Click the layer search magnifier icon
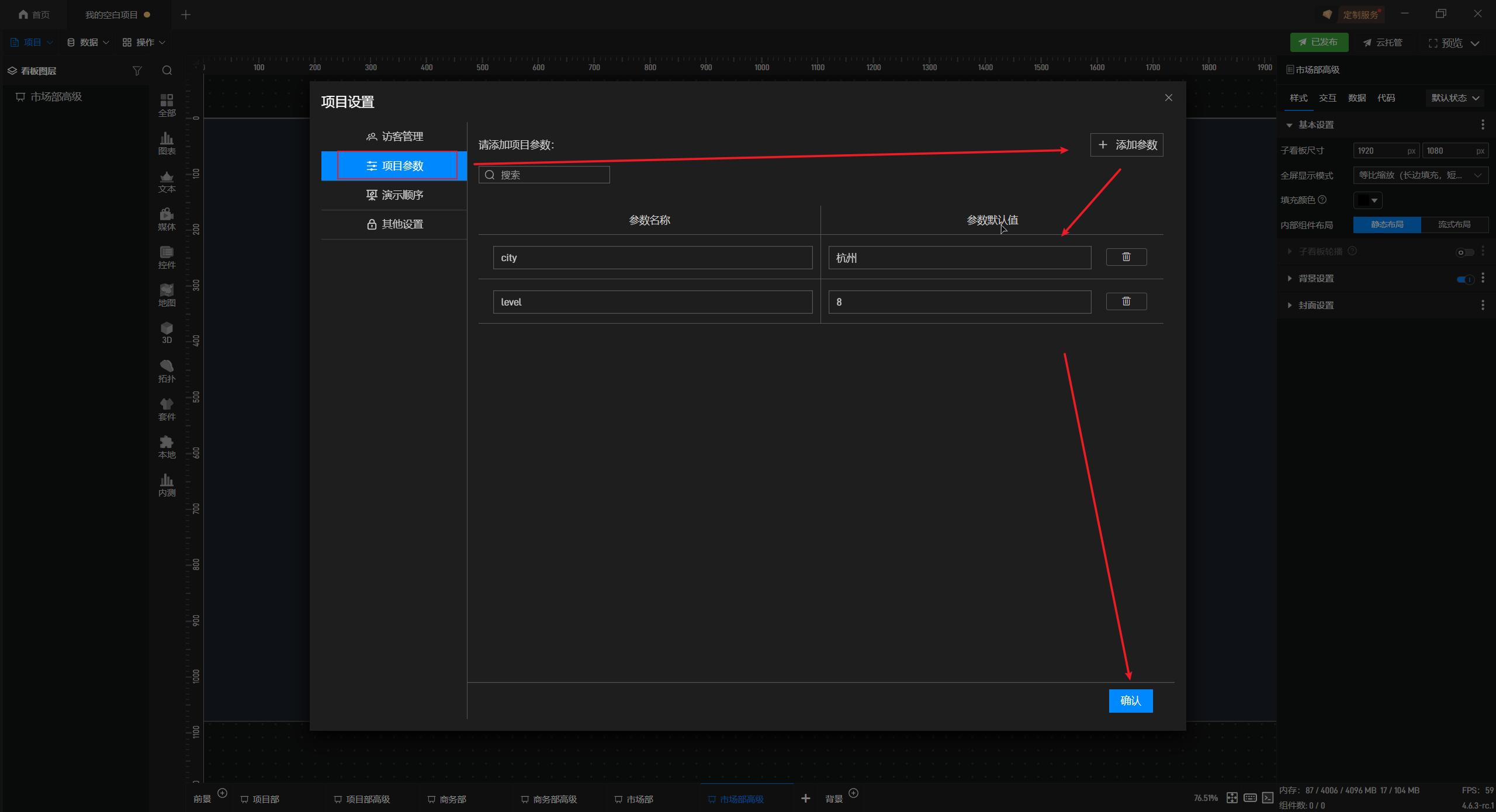 coord(167,71)
